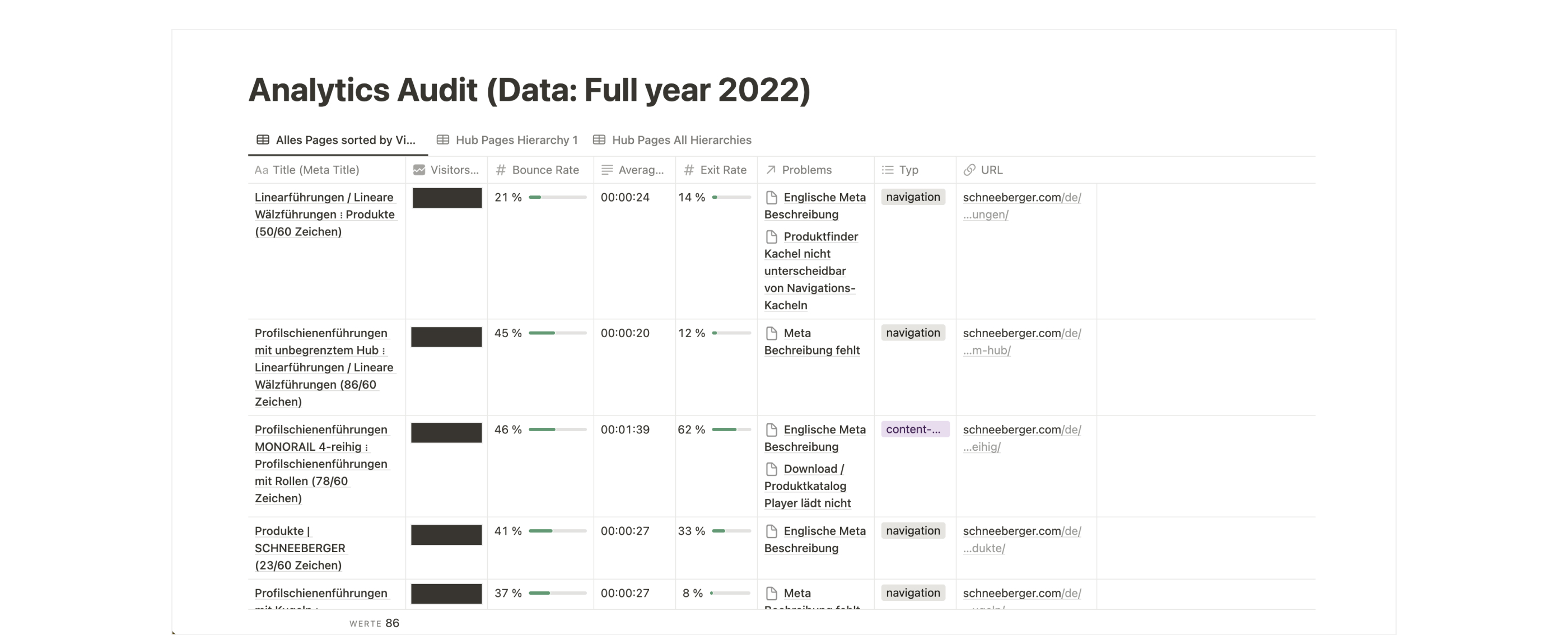Viewport: 1568px width, 635px height.
Task: Open the content-... type selector in the MONORAIL row
Action: click(915, 429)
